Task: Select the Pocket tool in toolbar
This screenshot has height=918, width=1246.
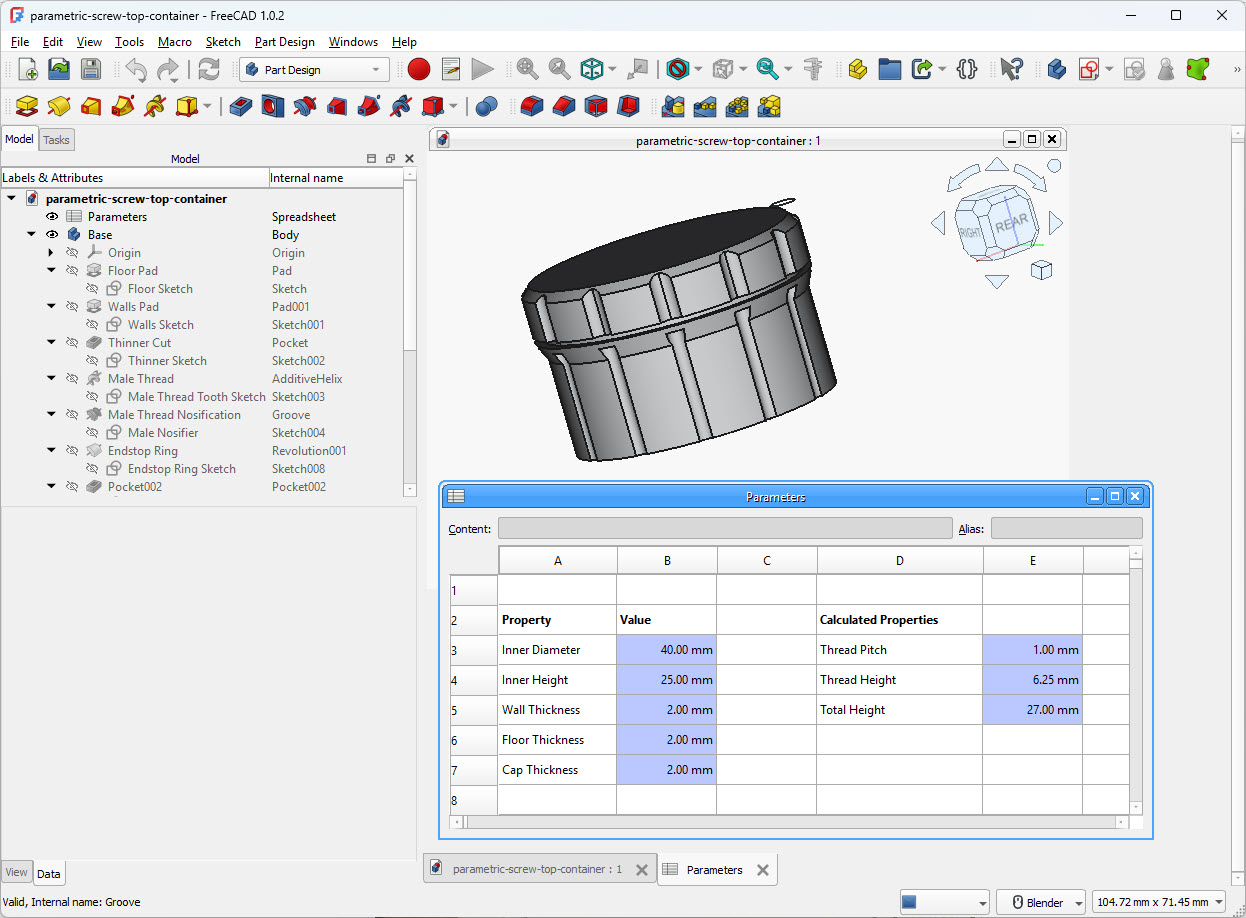Action: click(240, 106)
